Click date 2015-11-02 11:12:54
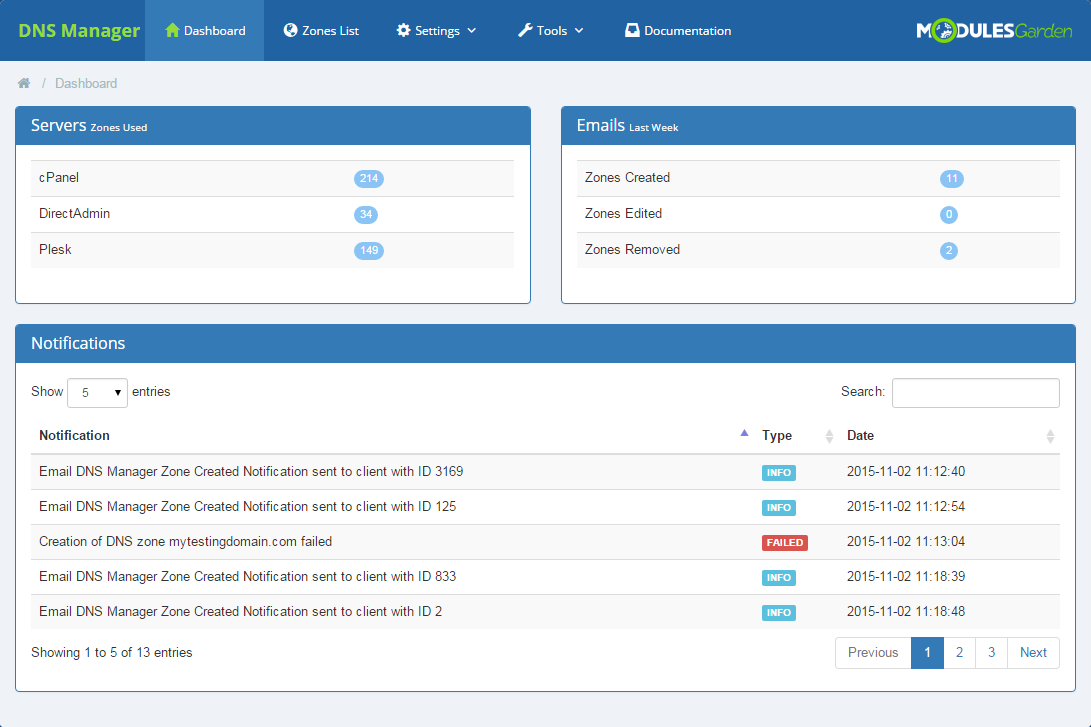This screenshot has height=727, width=1091. click(906, 506)
